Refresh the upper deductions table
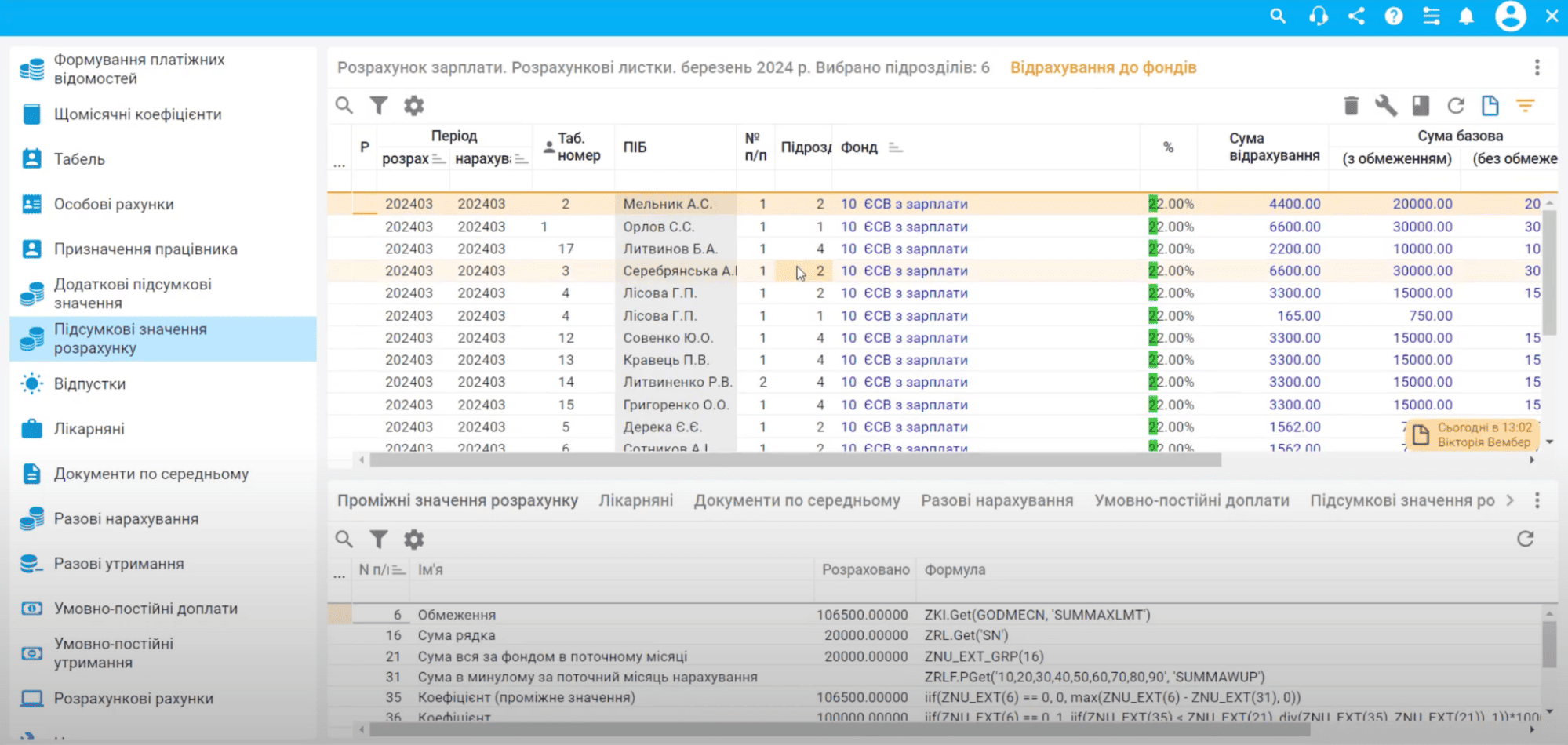The image size is (1568, 745). pyautogui.click(x=1456, y=105)
